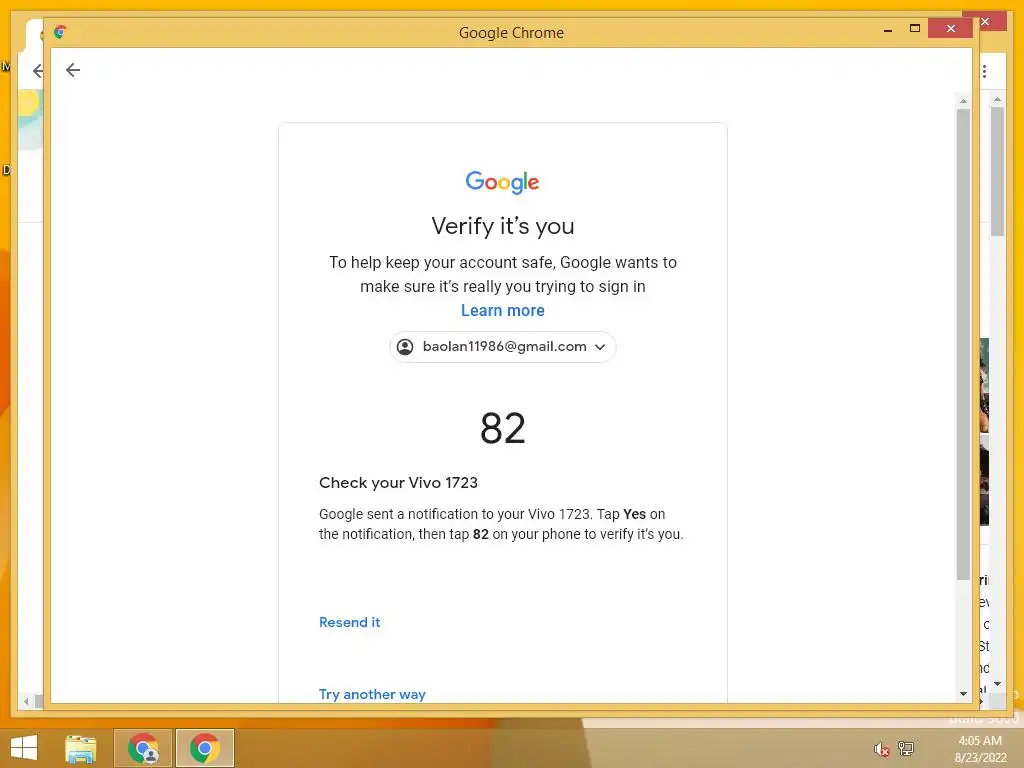Click the Verify it's you heading
Screen dimensions: 1024x768
(502, 226)
